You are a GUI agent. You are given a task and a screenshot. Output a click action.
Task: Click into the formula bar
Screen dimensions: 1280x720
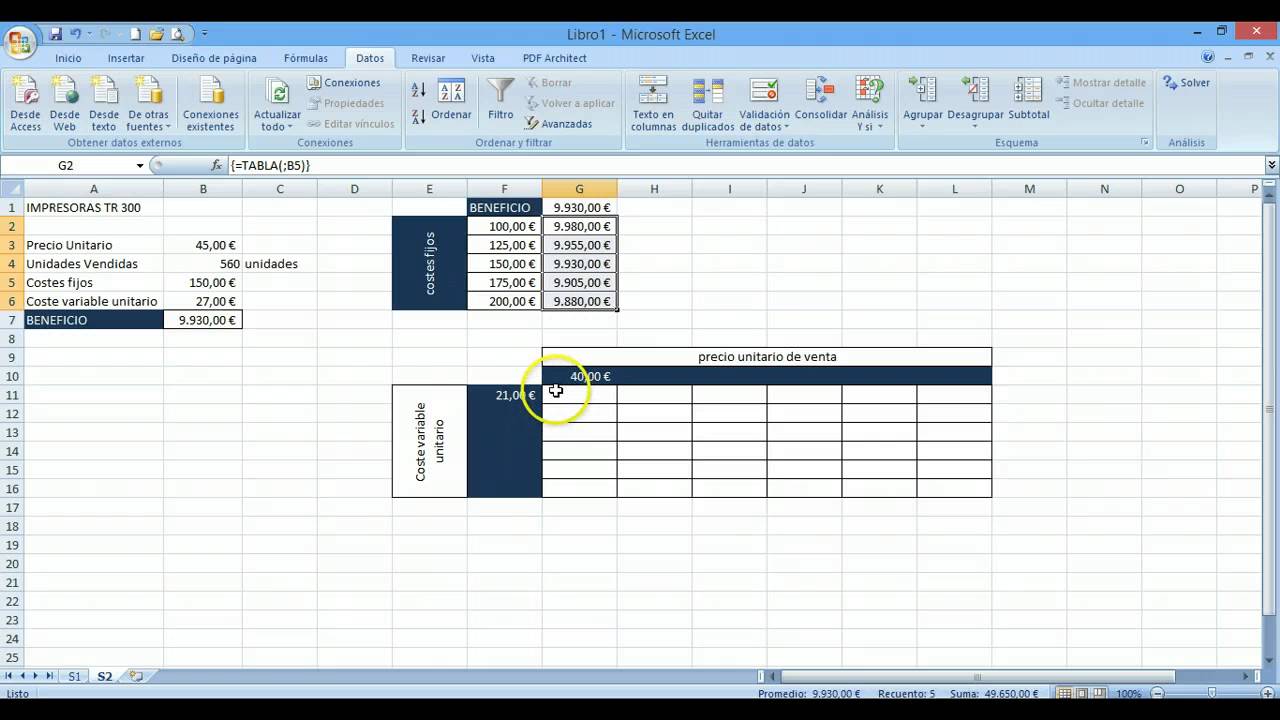(744, 165)
